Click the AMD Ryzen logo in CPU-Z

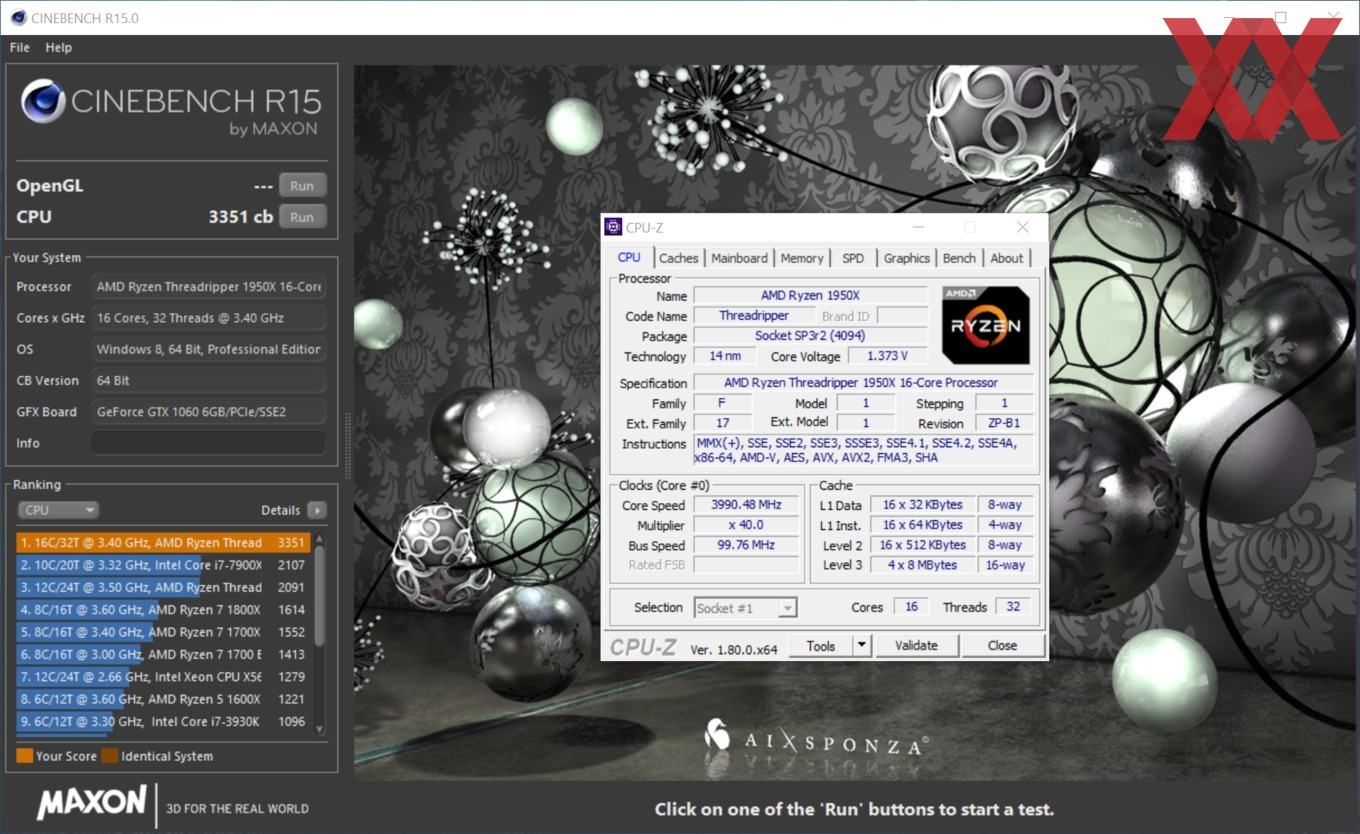[986, 324]
